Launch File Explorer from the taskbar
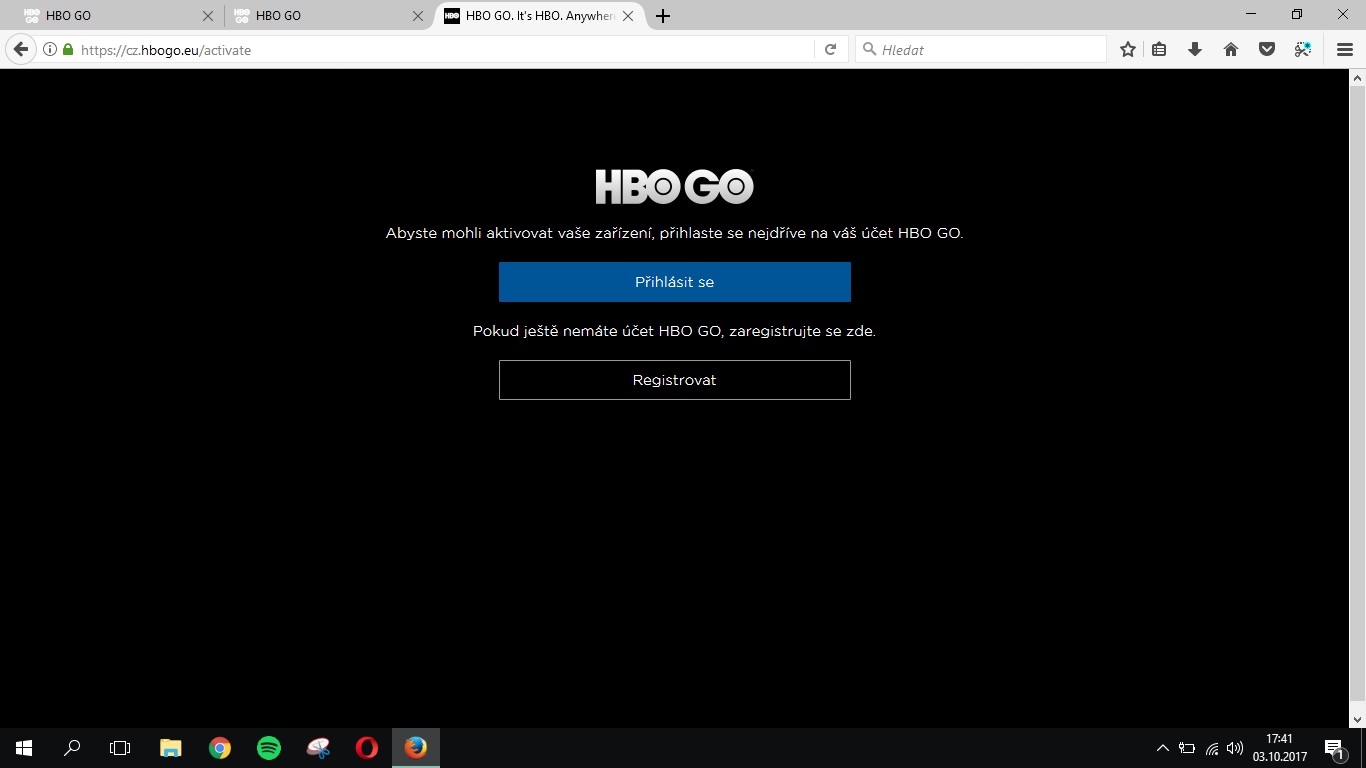 171,748
